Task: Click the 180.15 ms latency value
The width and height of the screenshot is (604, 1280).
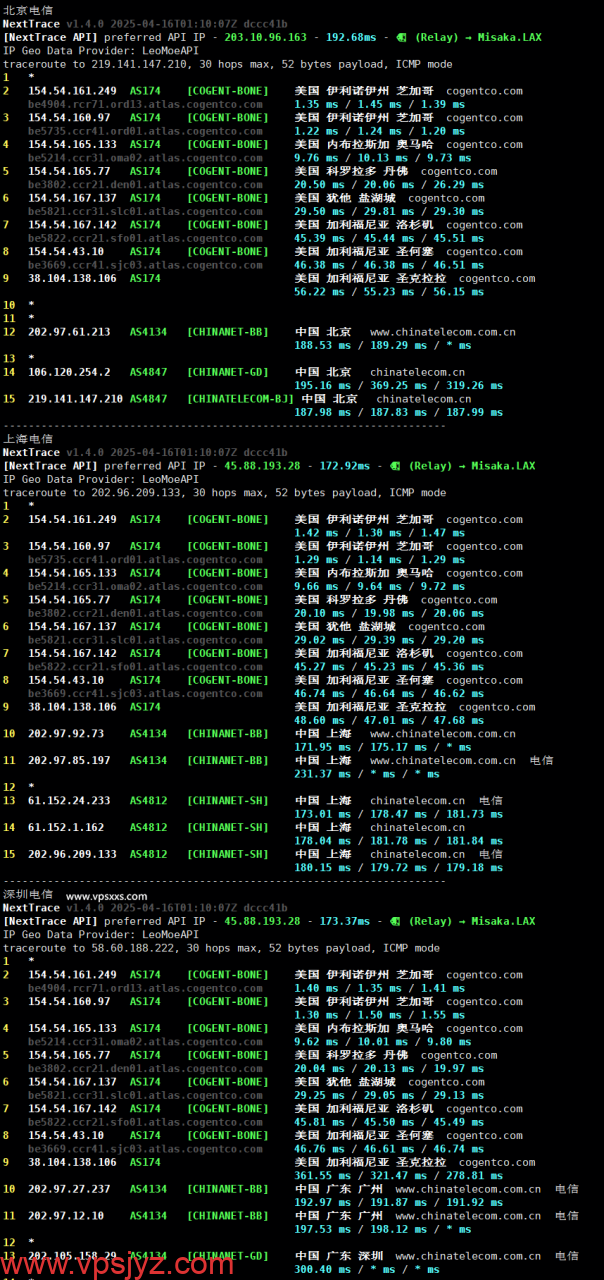Action: click(322, 868)
